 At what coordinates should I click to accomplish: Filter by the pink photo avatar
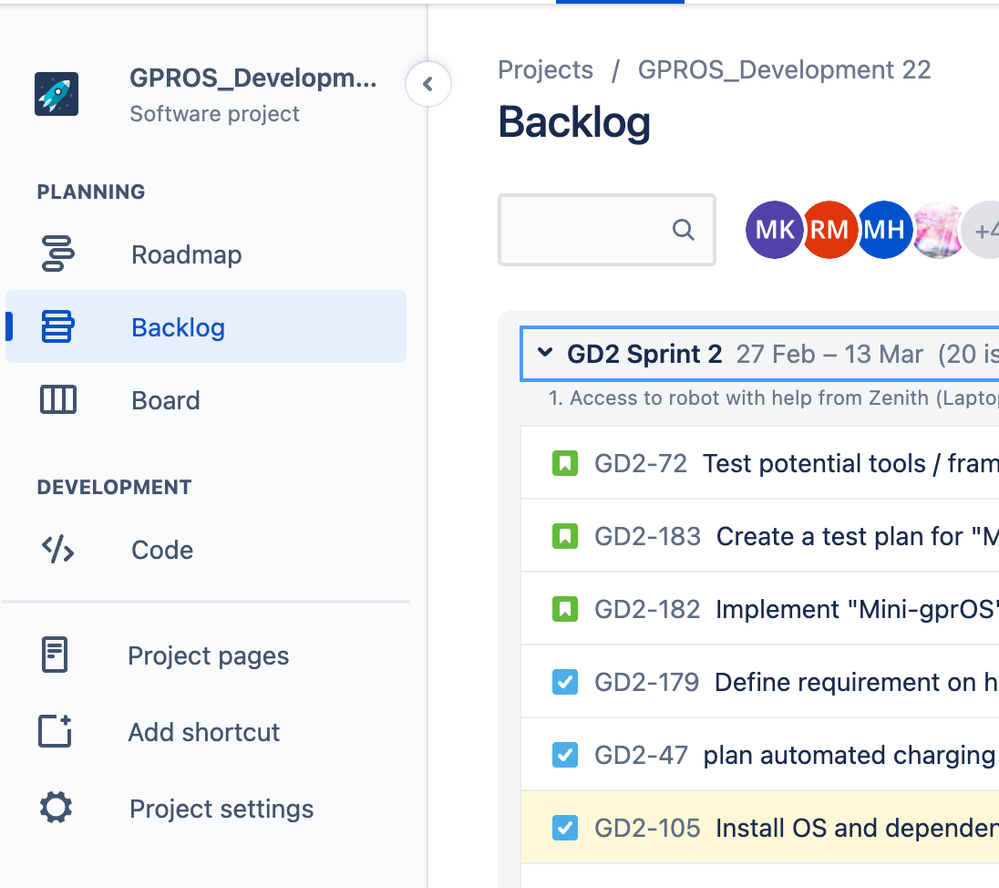(938, 229)
